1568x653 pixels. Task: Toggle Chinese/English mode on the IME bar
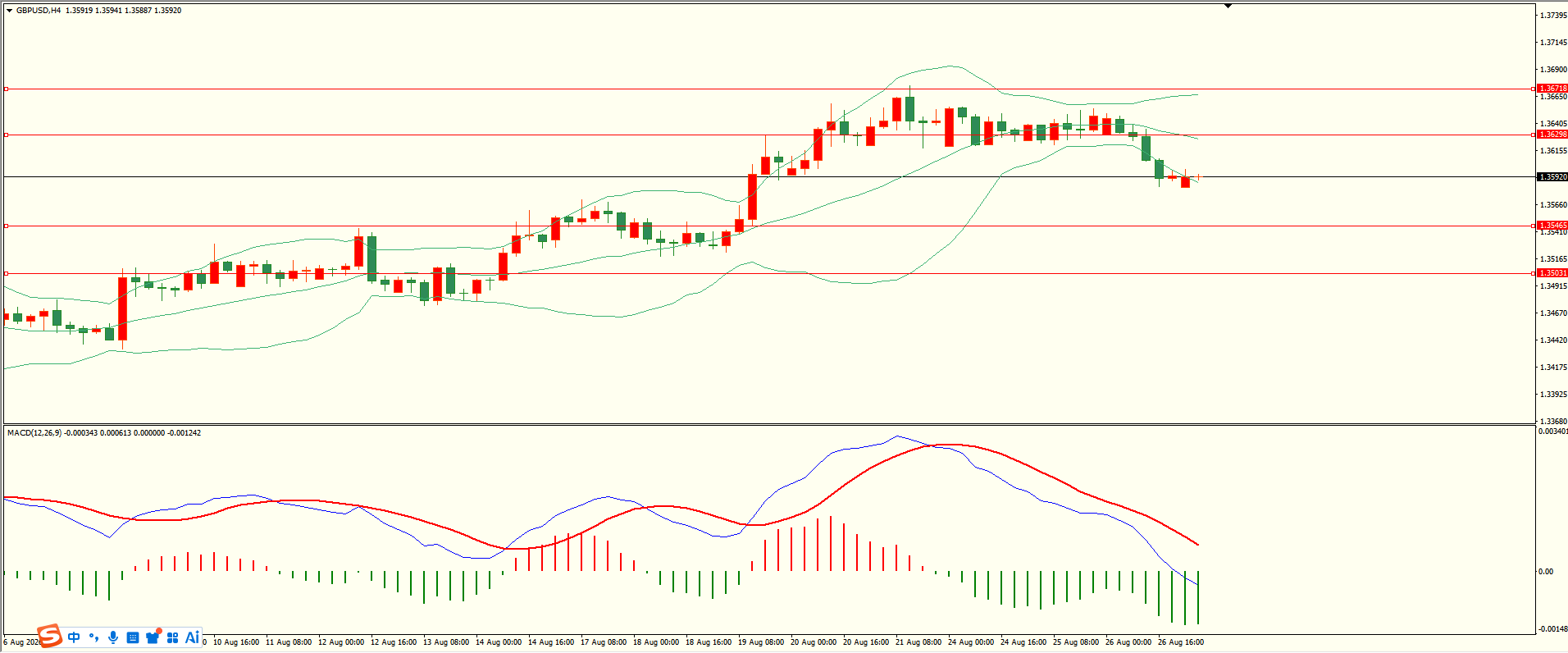click(74, 637)
